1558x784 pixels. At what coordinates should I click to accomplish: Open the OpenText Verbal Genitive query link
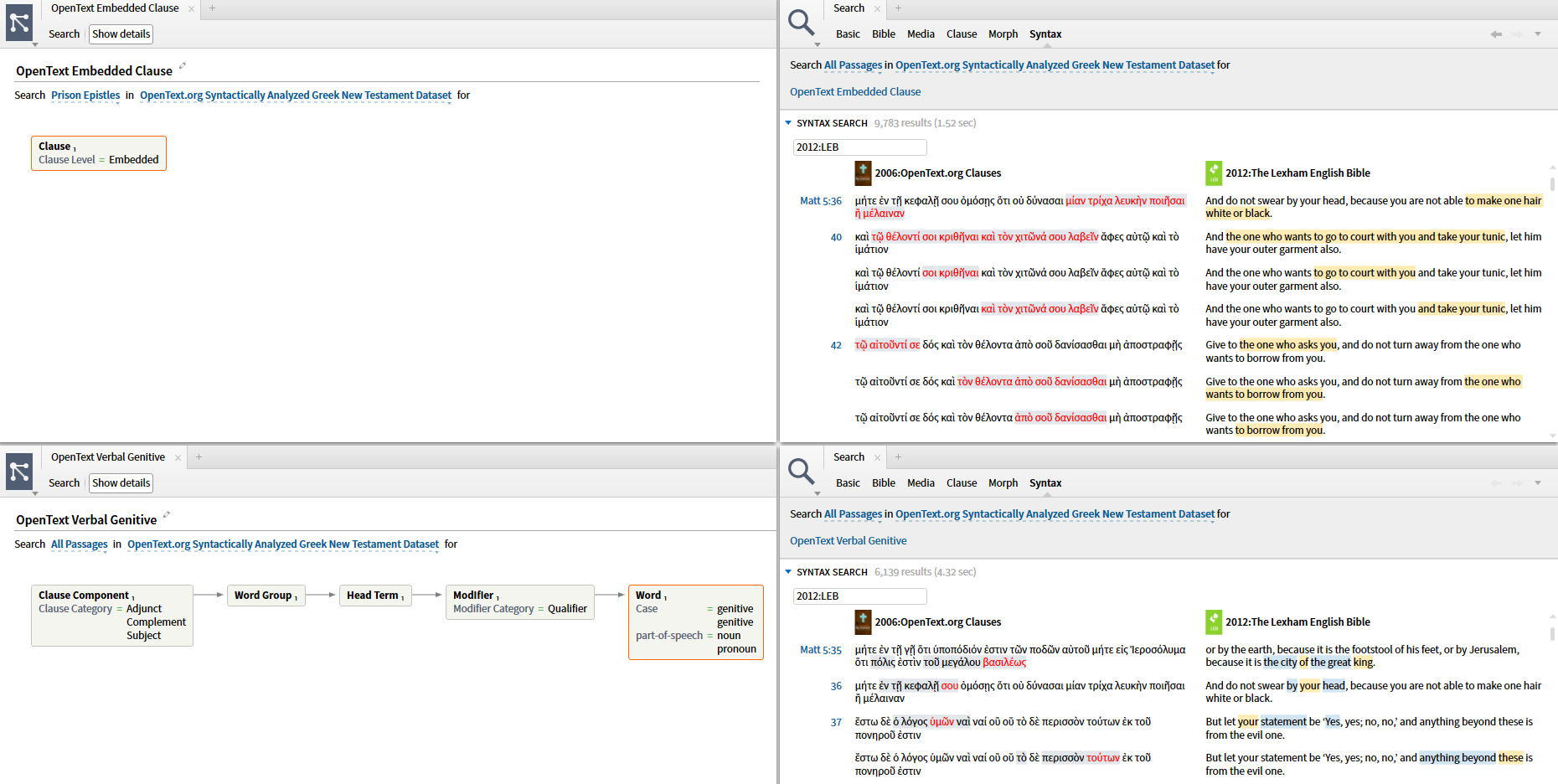click(848, 541)
